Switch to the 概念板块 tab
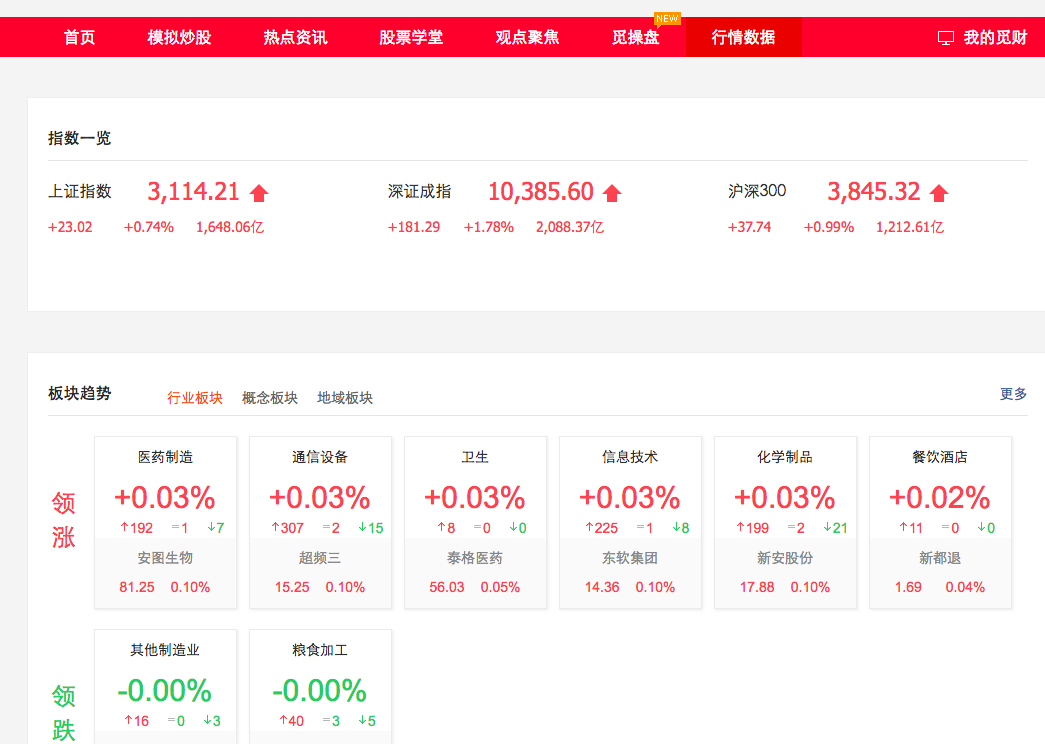The width and height of the screenshot is (1045, 744). 268,396
